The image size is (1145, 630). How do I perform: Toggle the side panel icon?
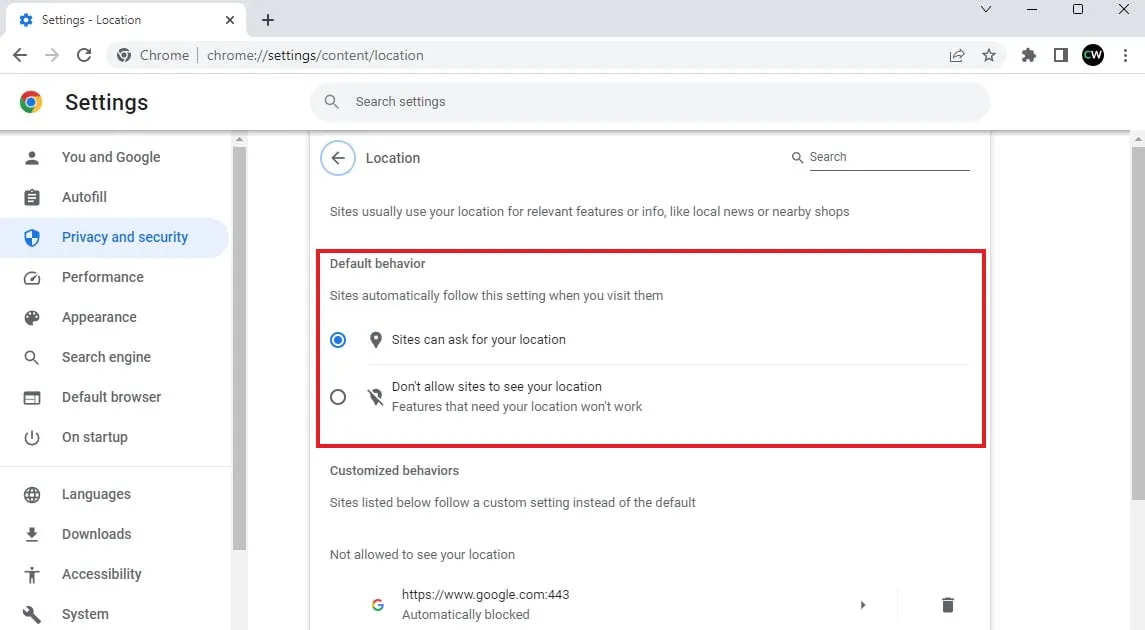pyautogui.click(x=1060, y=56)
